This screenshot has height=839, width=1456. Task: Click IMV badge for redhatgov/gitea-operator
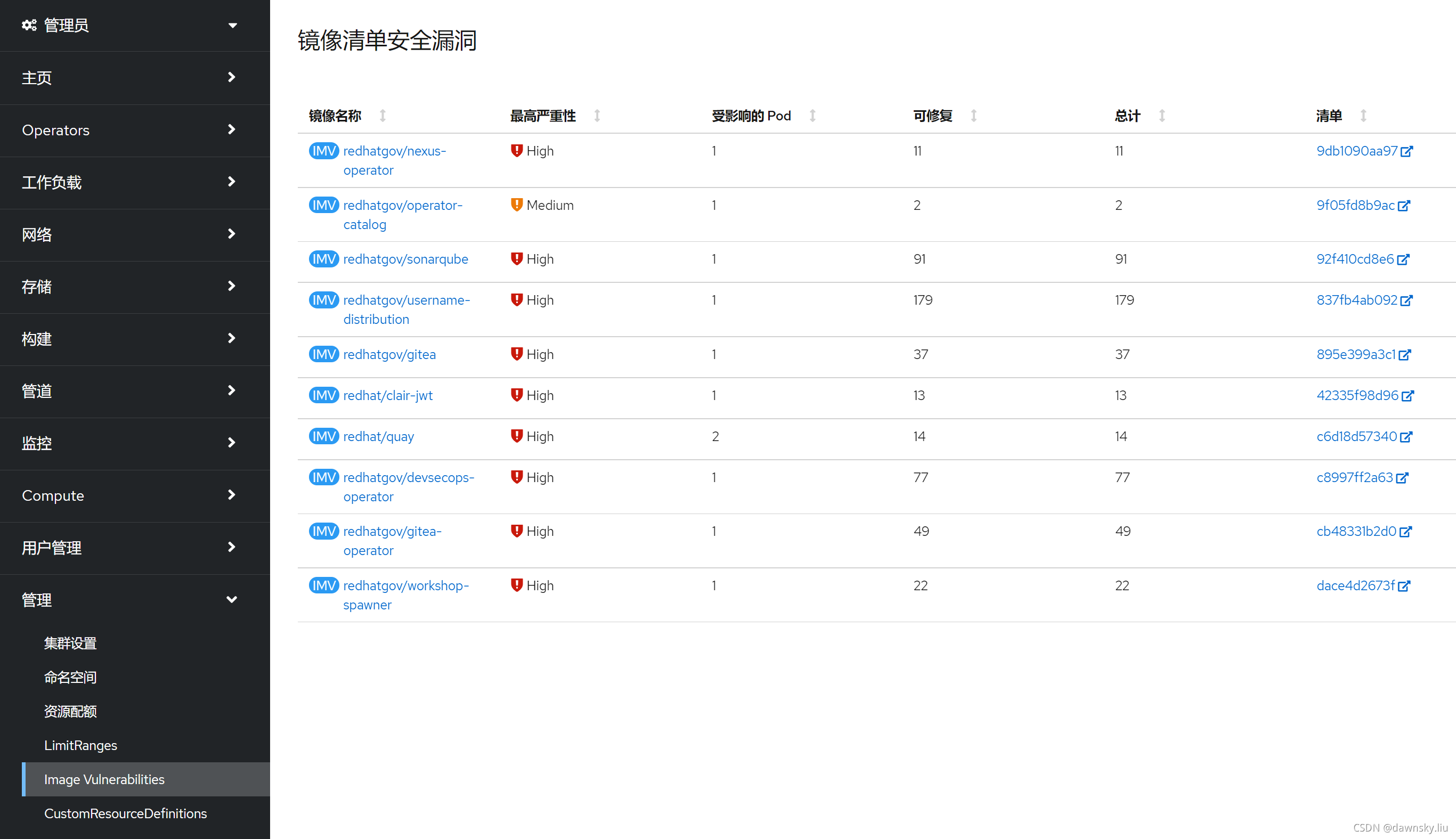pos(324,531)
